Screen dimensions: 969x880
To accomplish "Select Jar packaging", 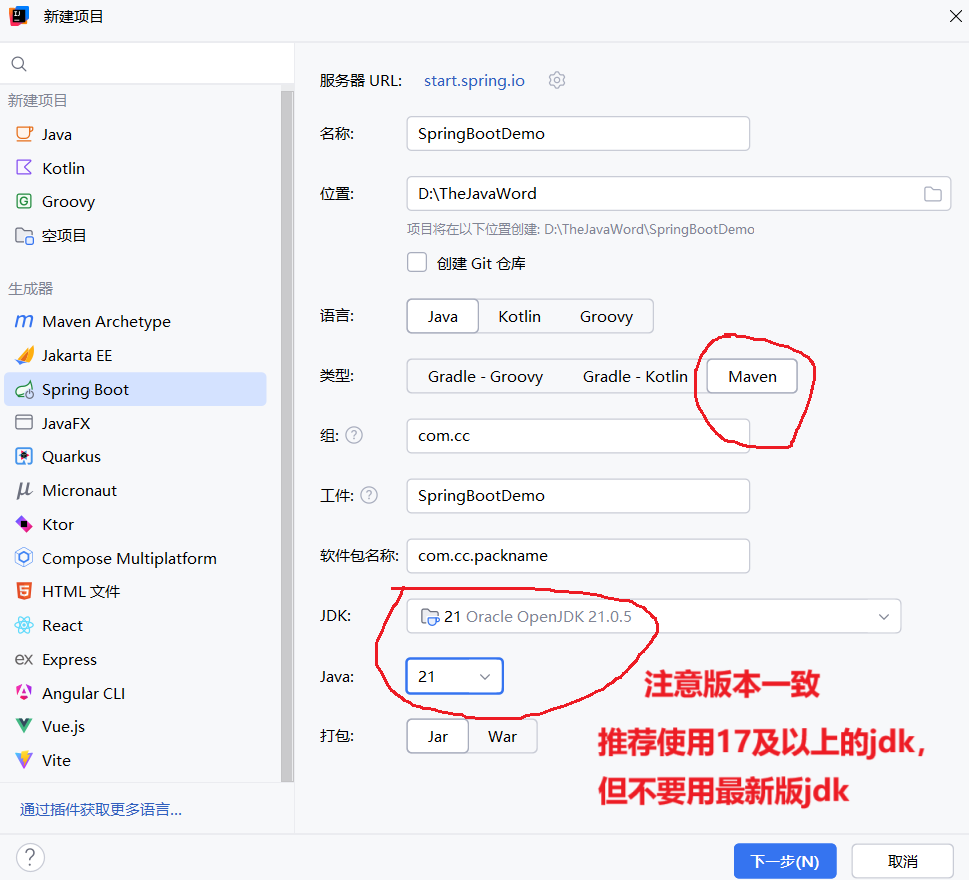I will click(x=438, y=736).
